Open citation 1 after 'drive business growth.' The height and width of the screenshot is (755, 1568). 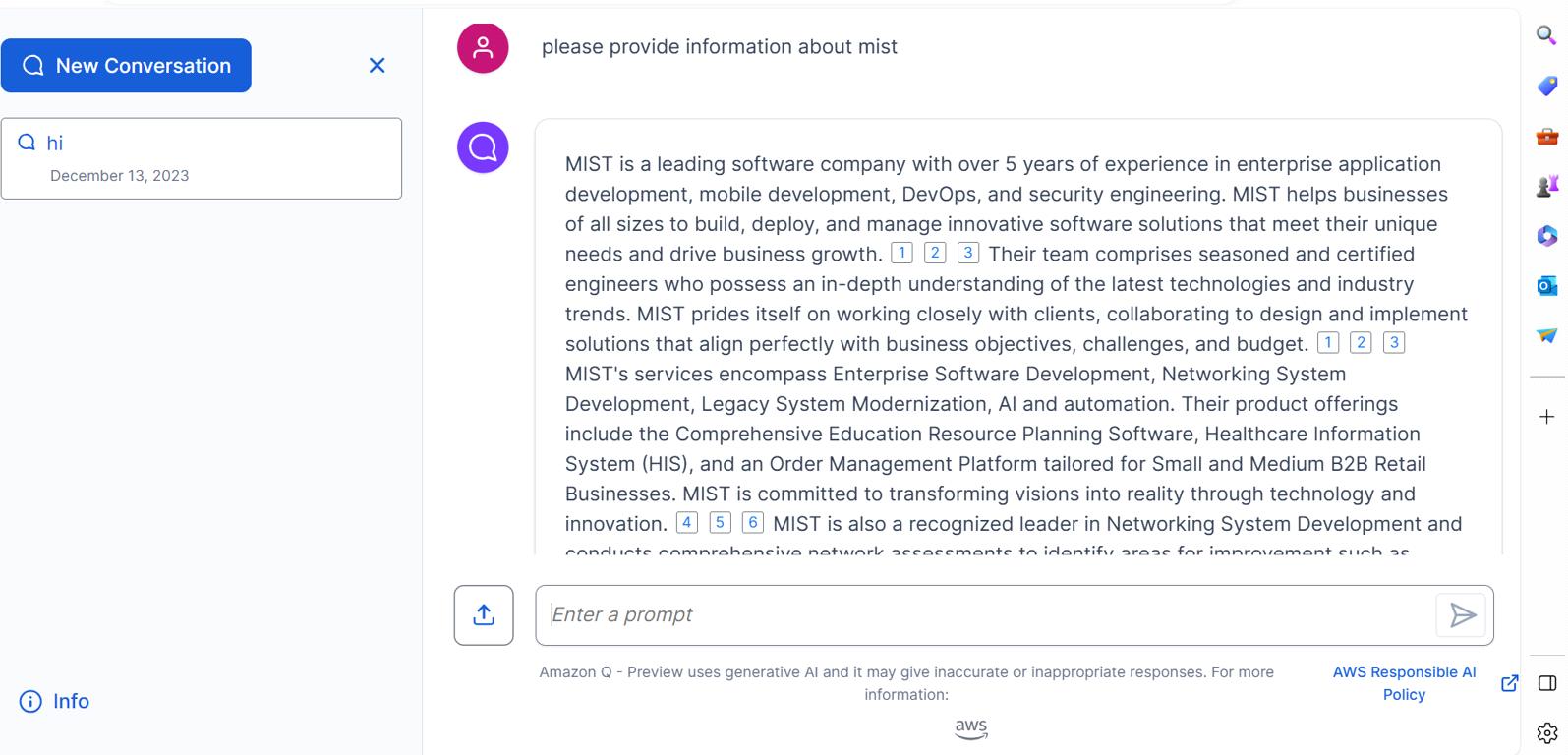coord(901,253)
